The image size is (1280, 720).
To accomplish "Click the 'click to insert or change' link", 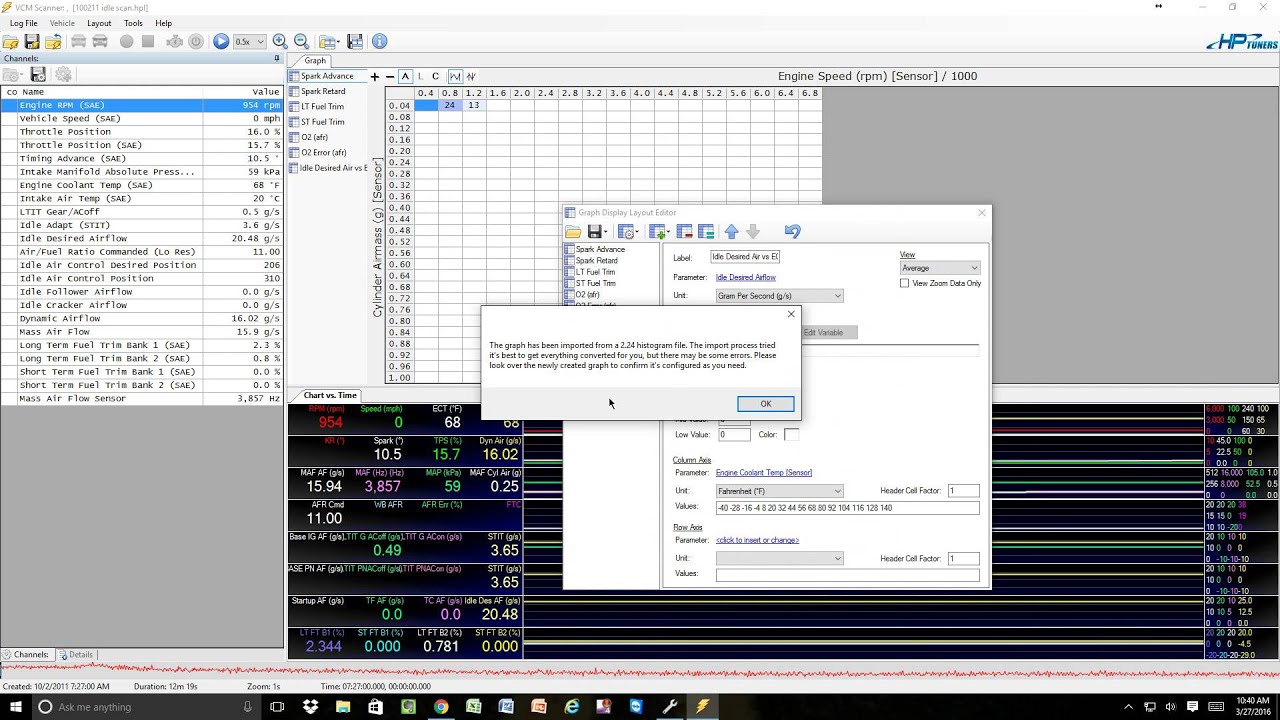I will (757, 540).
